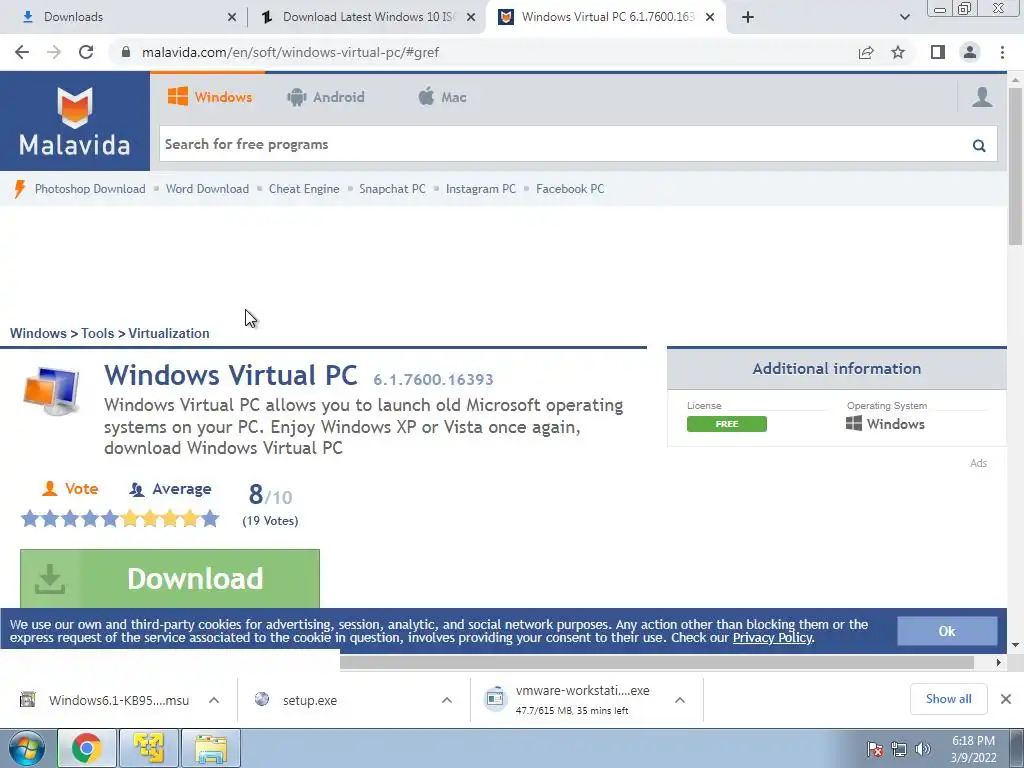
Task: Open the Photoshop Download link
Action: (90, 189)
